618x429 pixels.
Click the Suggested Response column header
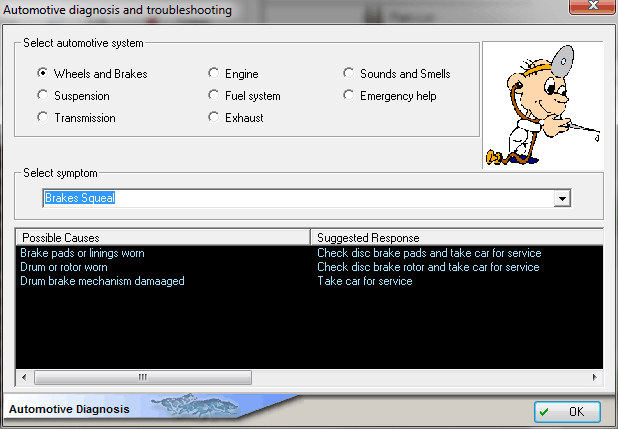(455, 237)
